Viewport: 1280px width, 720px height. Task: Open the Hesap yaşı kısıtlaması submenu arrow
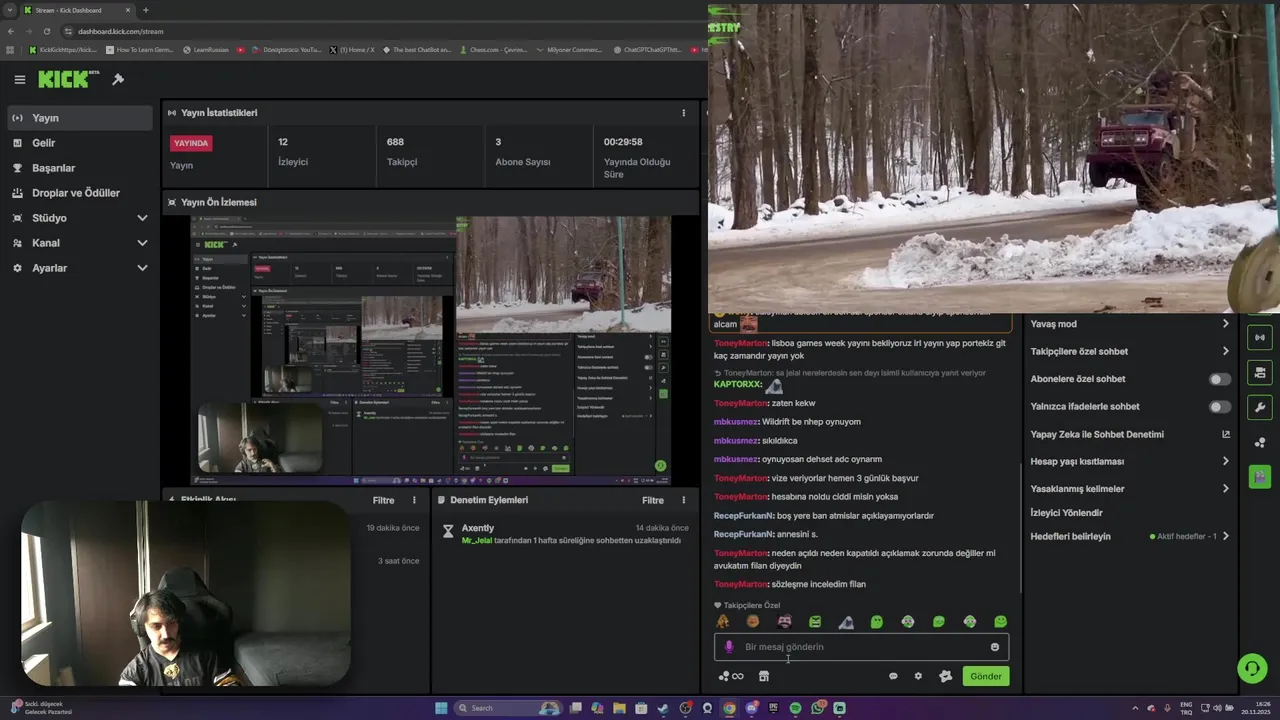1226,461
